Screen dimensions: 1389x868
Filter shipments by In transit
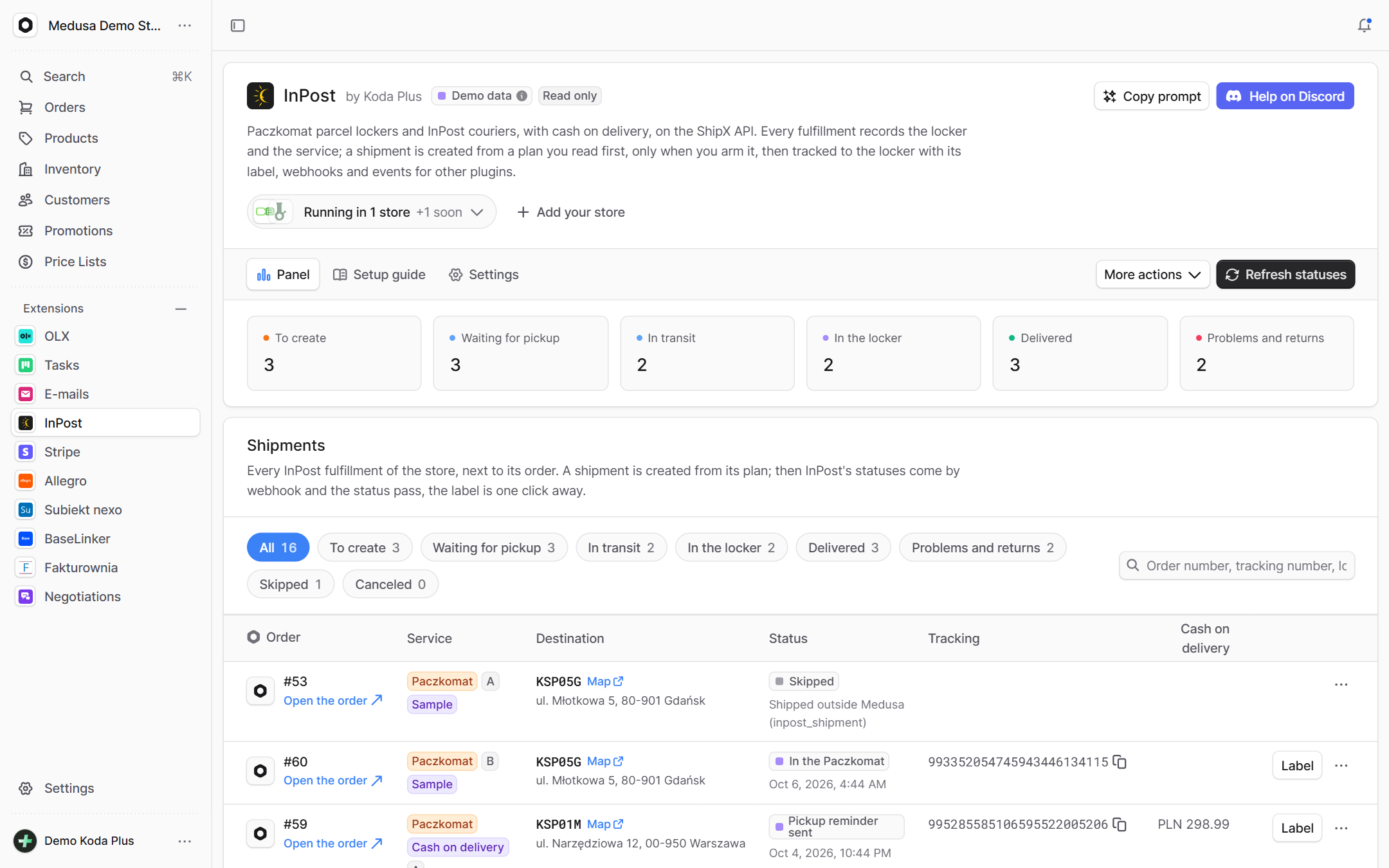pyautogui.click(x=621, y=548)
